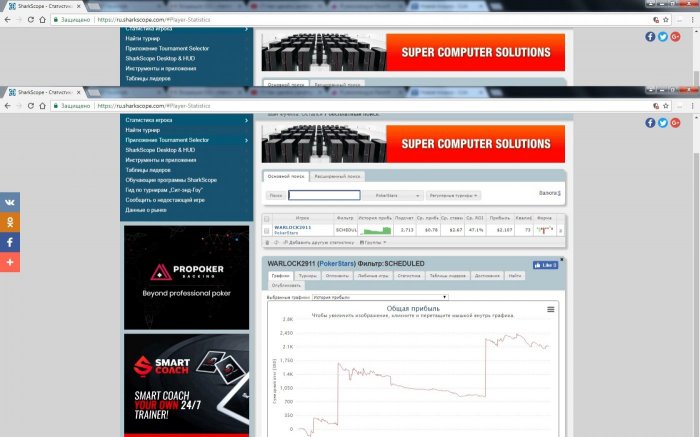Click the Facebook Like button
This screenshot has width=700, height=437.
545,265
